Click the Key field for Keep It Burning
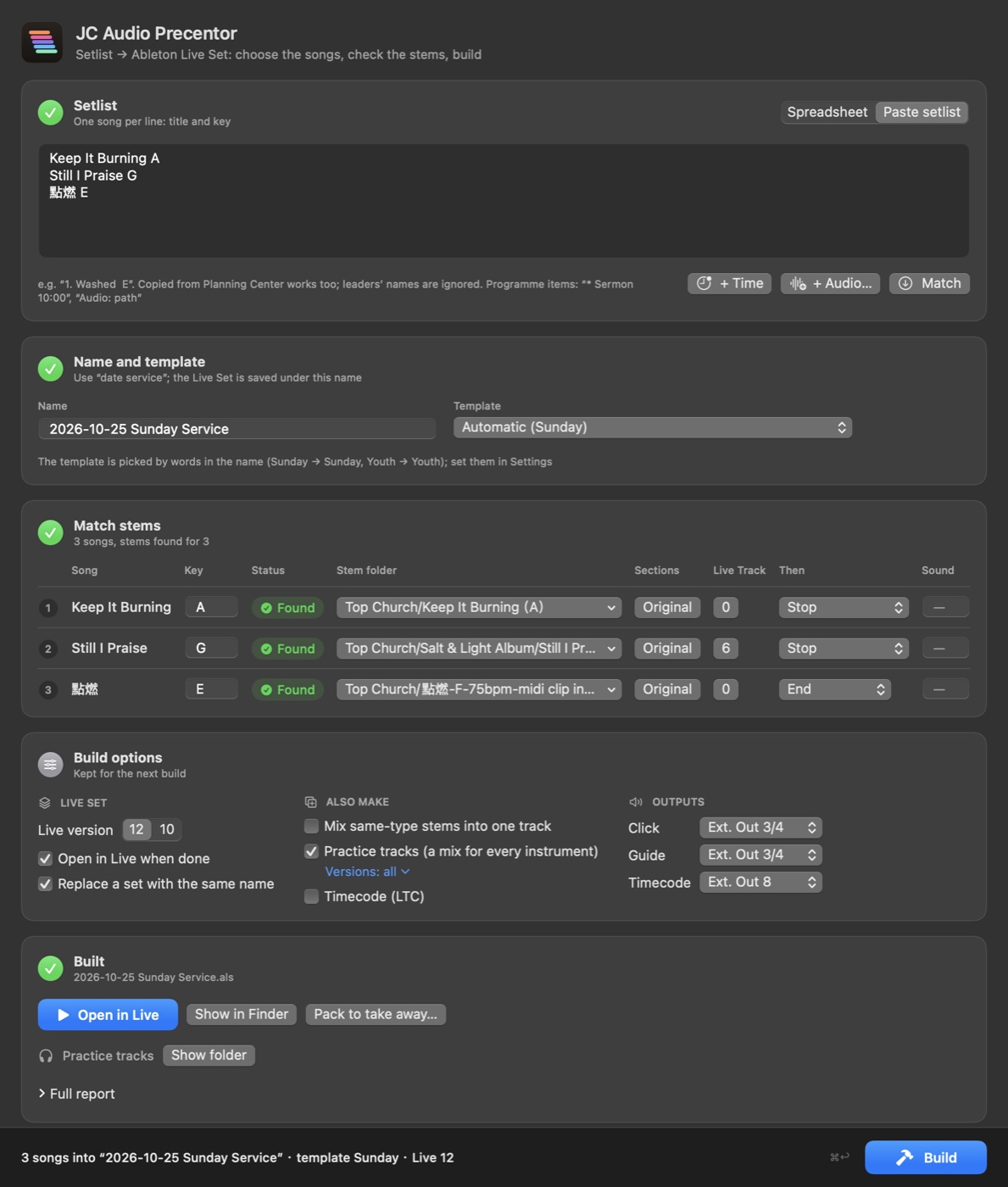Viewport: 1008px width, 1187px height. click(x=211, y=607)
